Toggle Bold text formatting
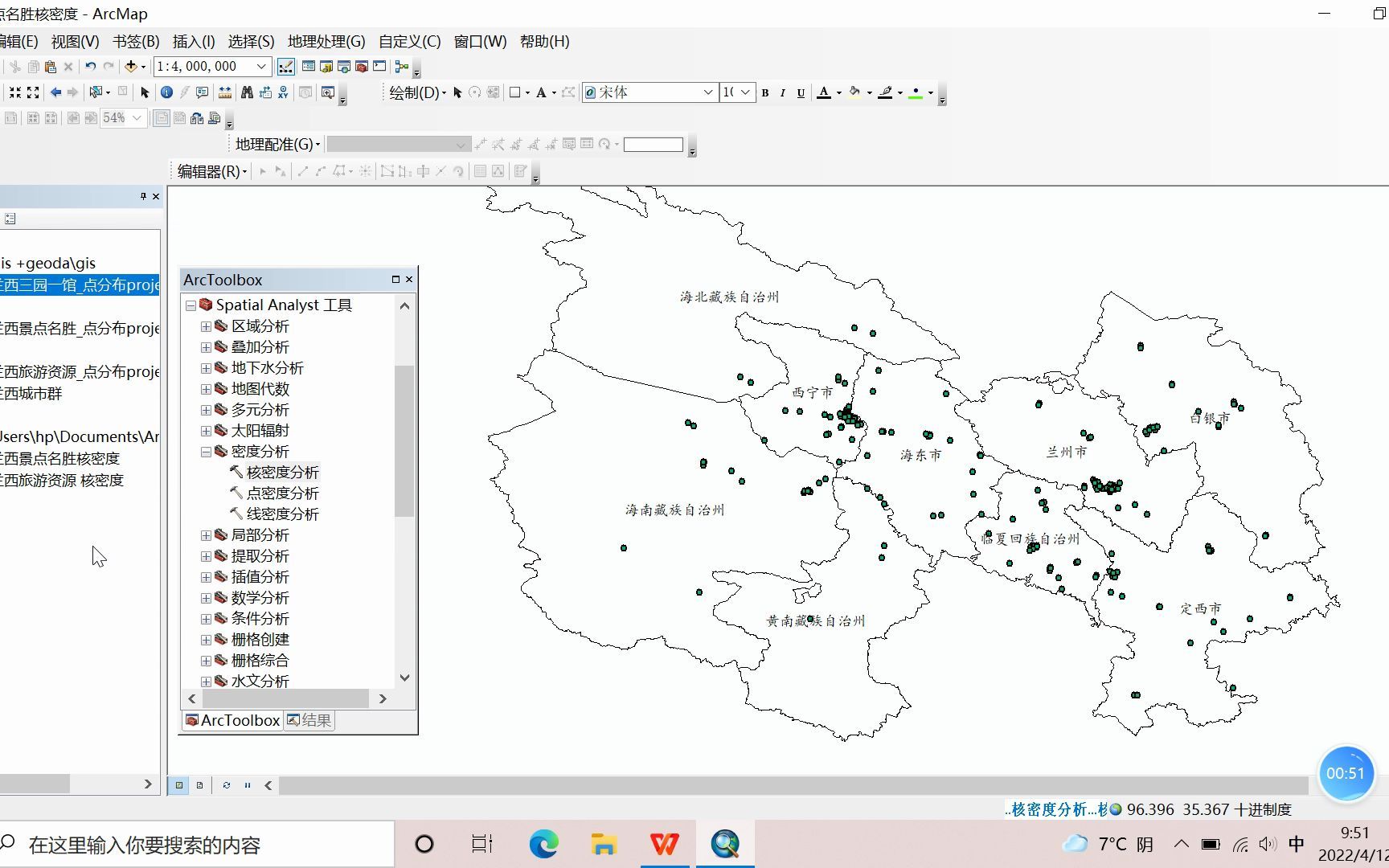Viewport: 1389px width, 868px height. pyautogui.click(x=765, y=92)
